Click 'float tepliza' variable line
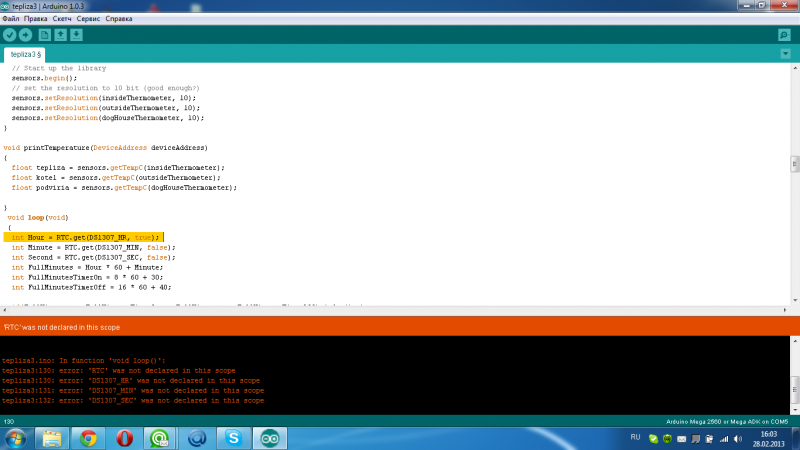This screenshot has height=450, width=800. pos(118,167)
